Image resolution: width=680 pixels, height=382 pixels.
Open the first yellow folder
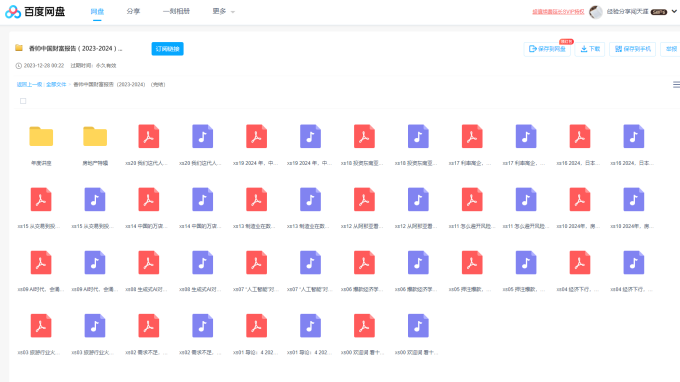(x=41, y=137)
